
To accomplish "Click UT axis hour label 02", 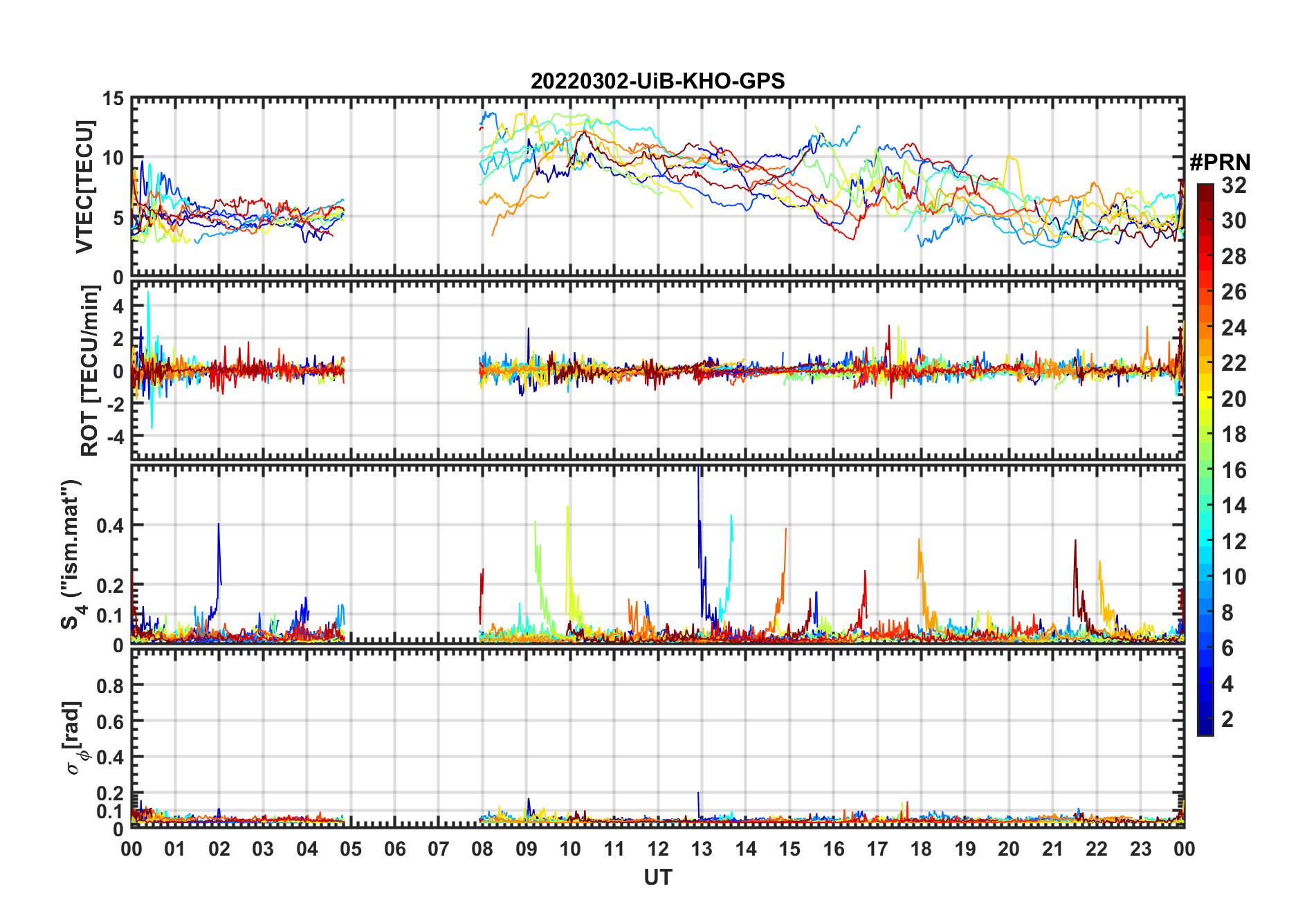I will (x=219, y=849).
